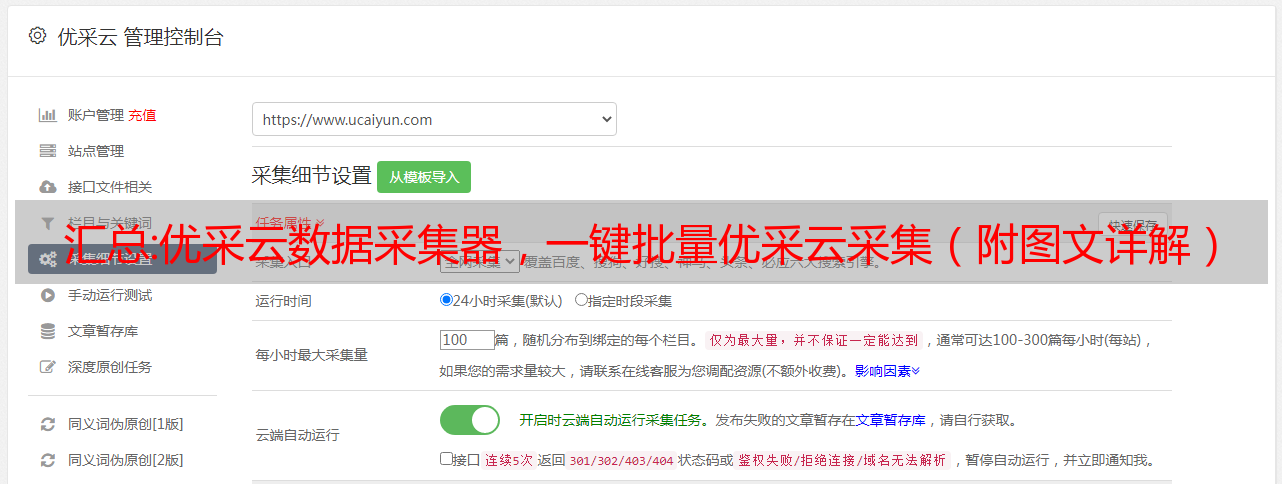Click the edit pencil icon for 深度原创任务

pyautogui.click(x=47, y=367)
